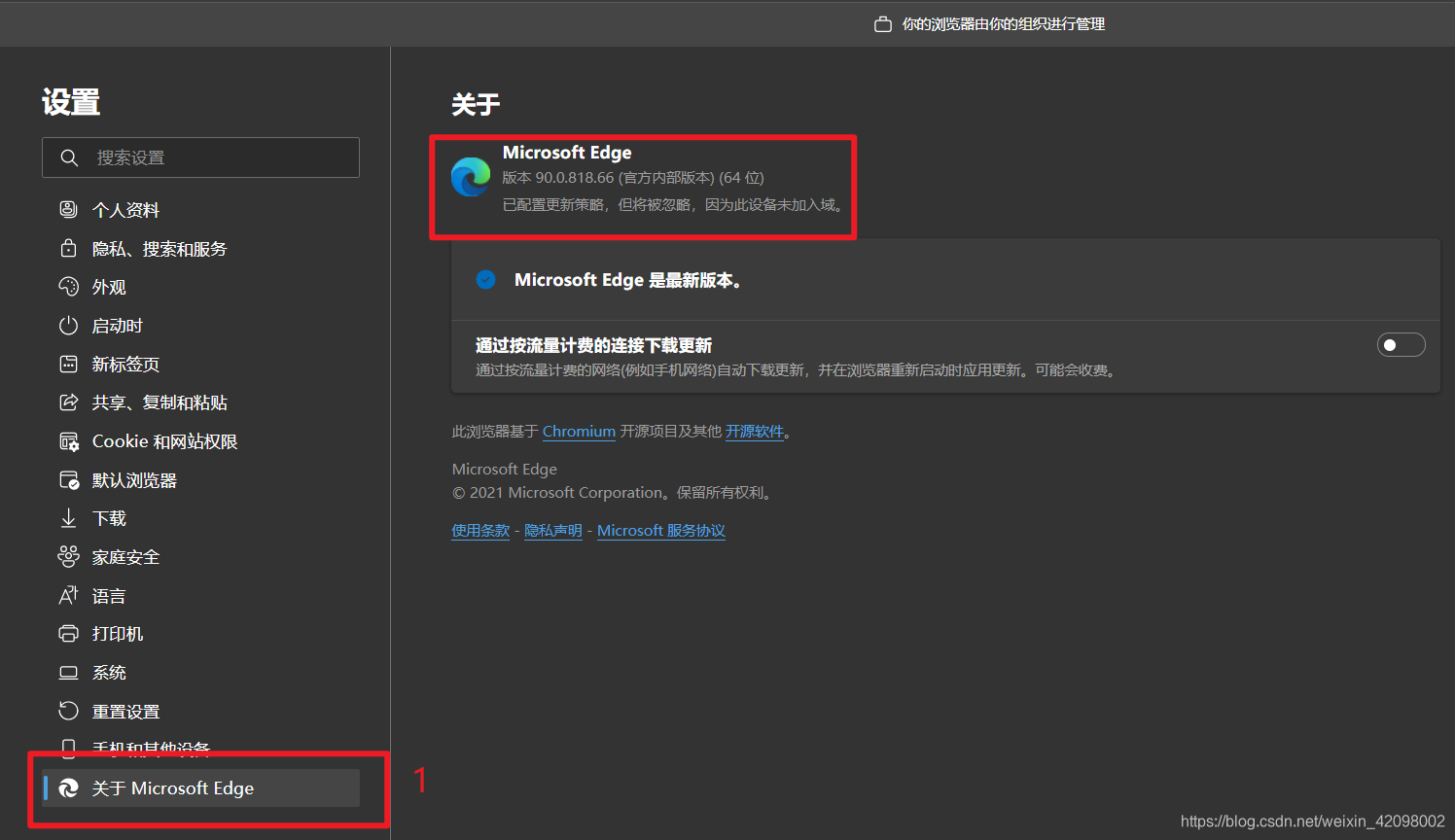Click the 已配置更新策略 policy message
The width and height of the screenshot is (1455, 840).
click(x=673, y=204)
